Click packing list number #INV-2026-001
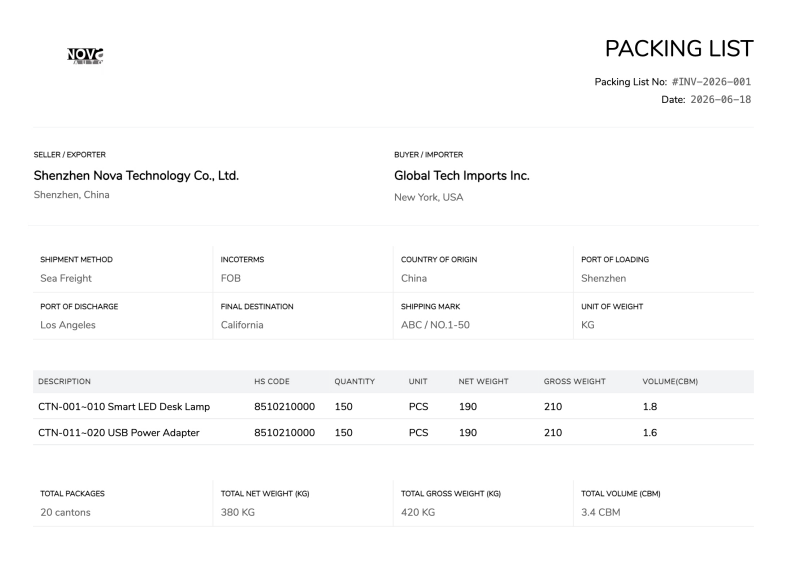 point(711,82)
